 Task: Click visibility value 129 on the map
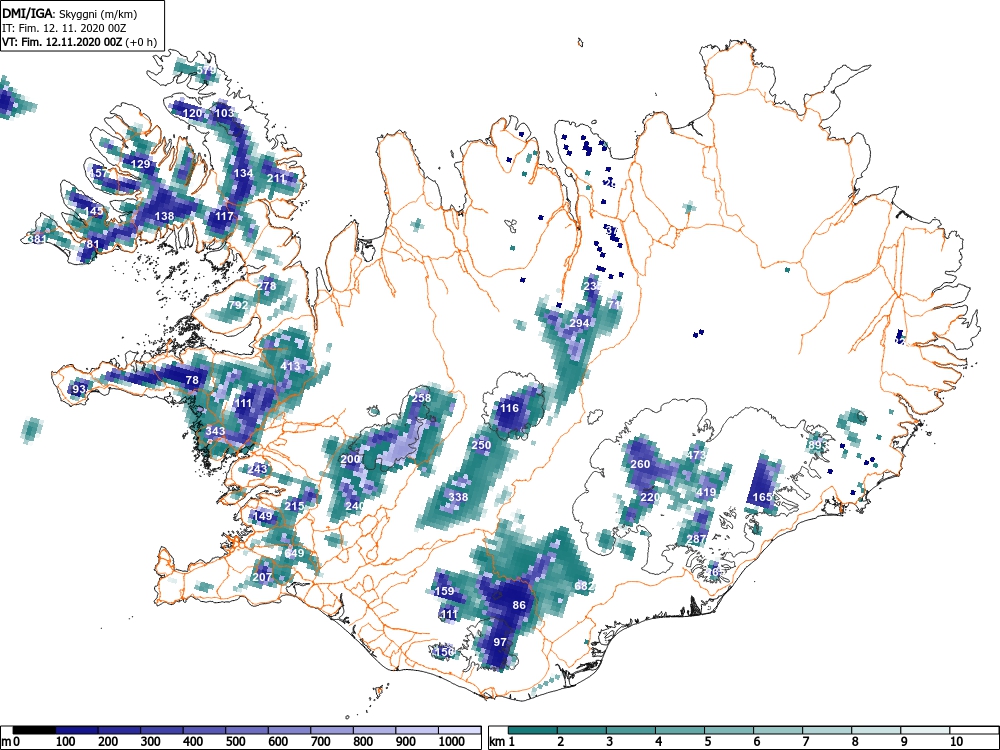(x=140, y=165)
